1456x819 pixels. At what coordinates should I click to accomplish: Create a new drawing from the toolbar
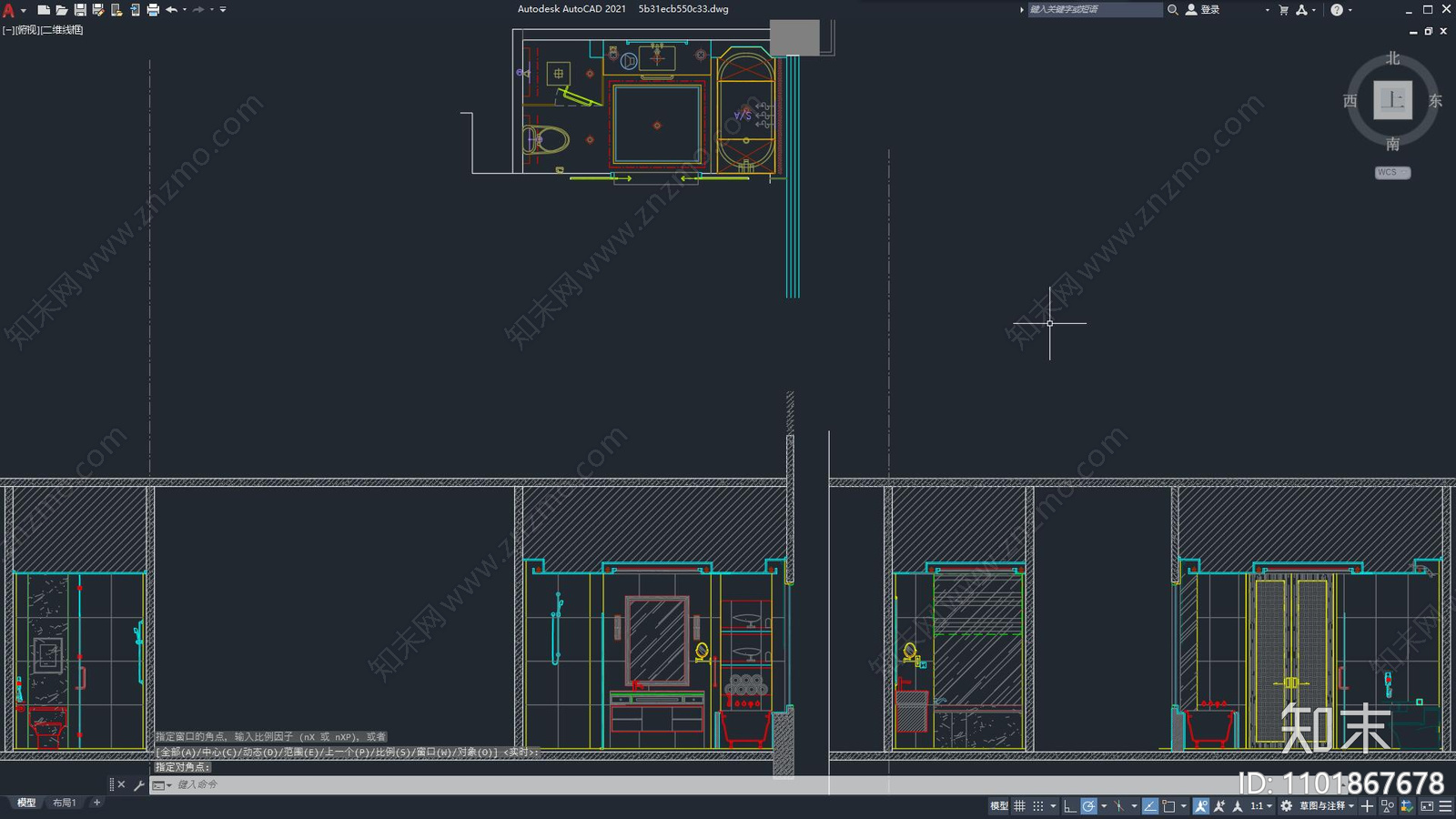pyautogui.click(x=44, y=10)
